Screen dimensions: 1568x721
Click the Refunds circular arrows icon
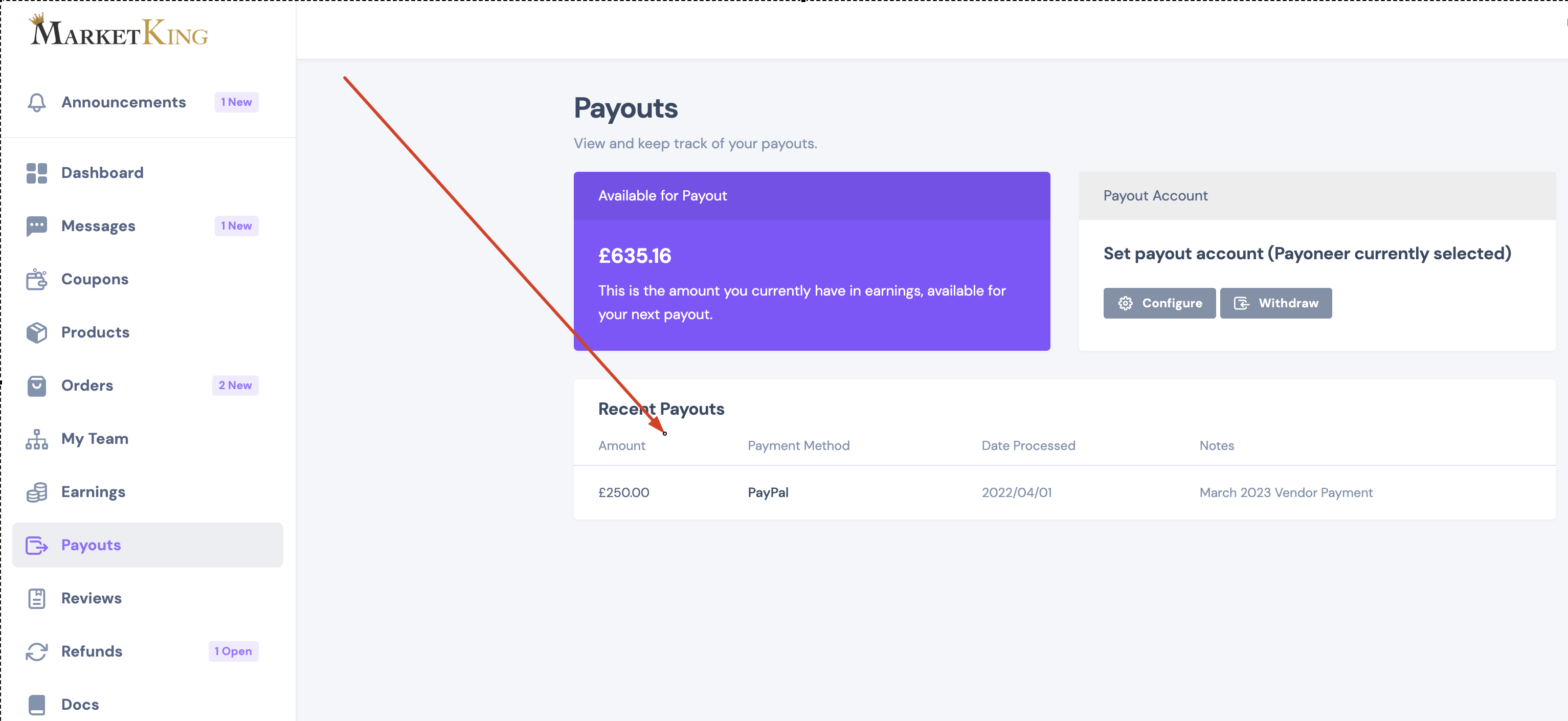pyautogui.click(x=36, y=651)
